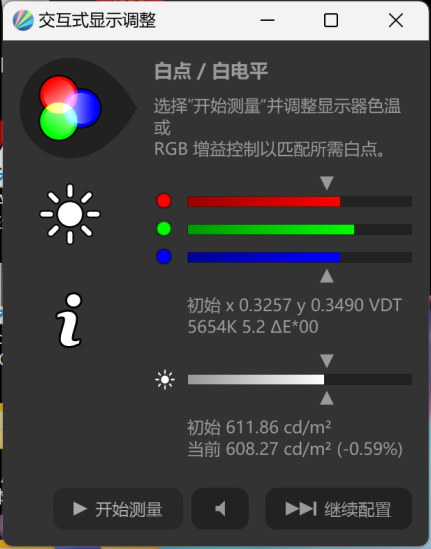Click the DisplayCAL app icon in title bar
This screenshot has width=431, height=549.
[23, 20]
